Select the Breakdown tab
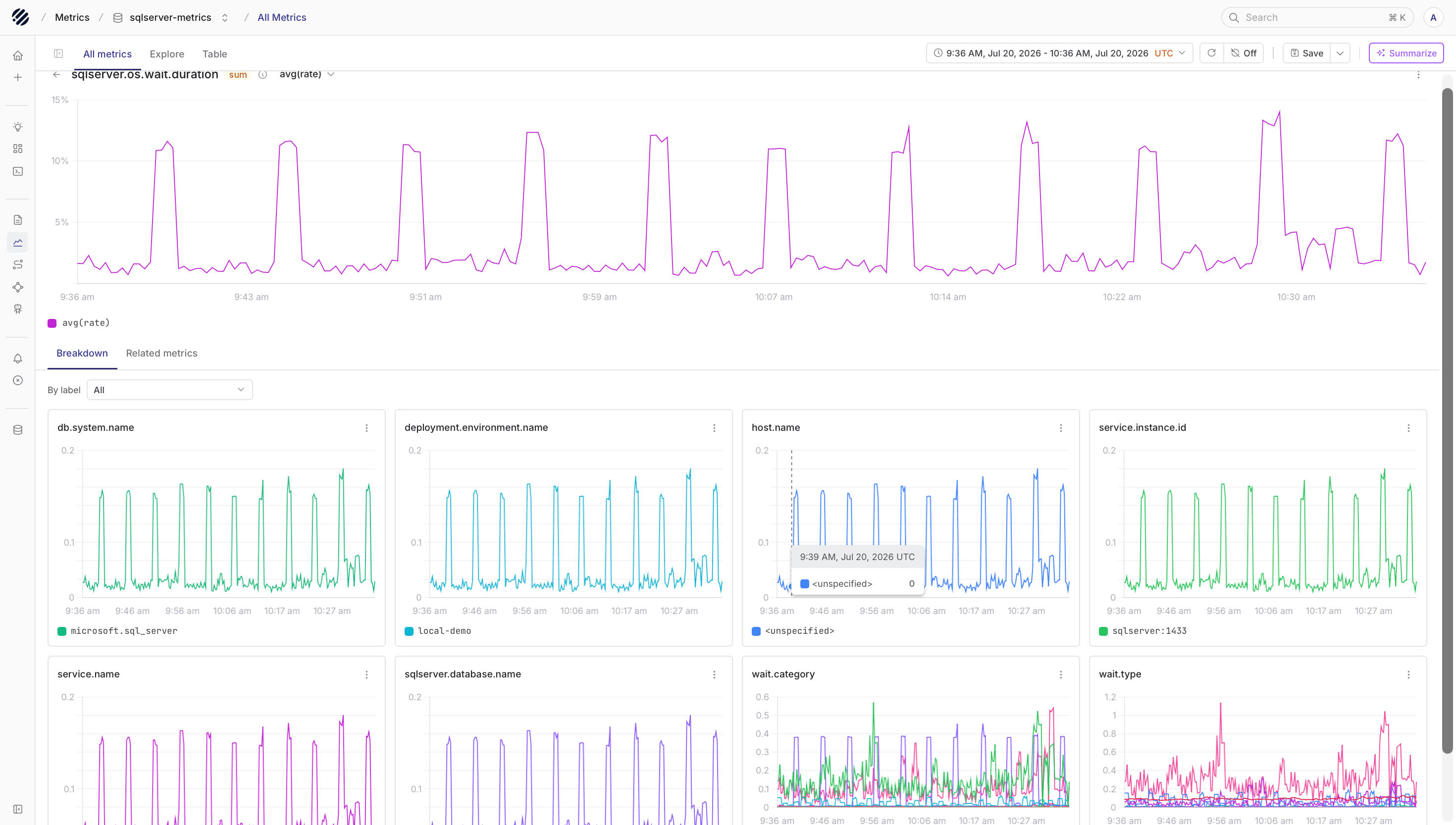Viewport: 1456px width, 825px height. (82, 353)
